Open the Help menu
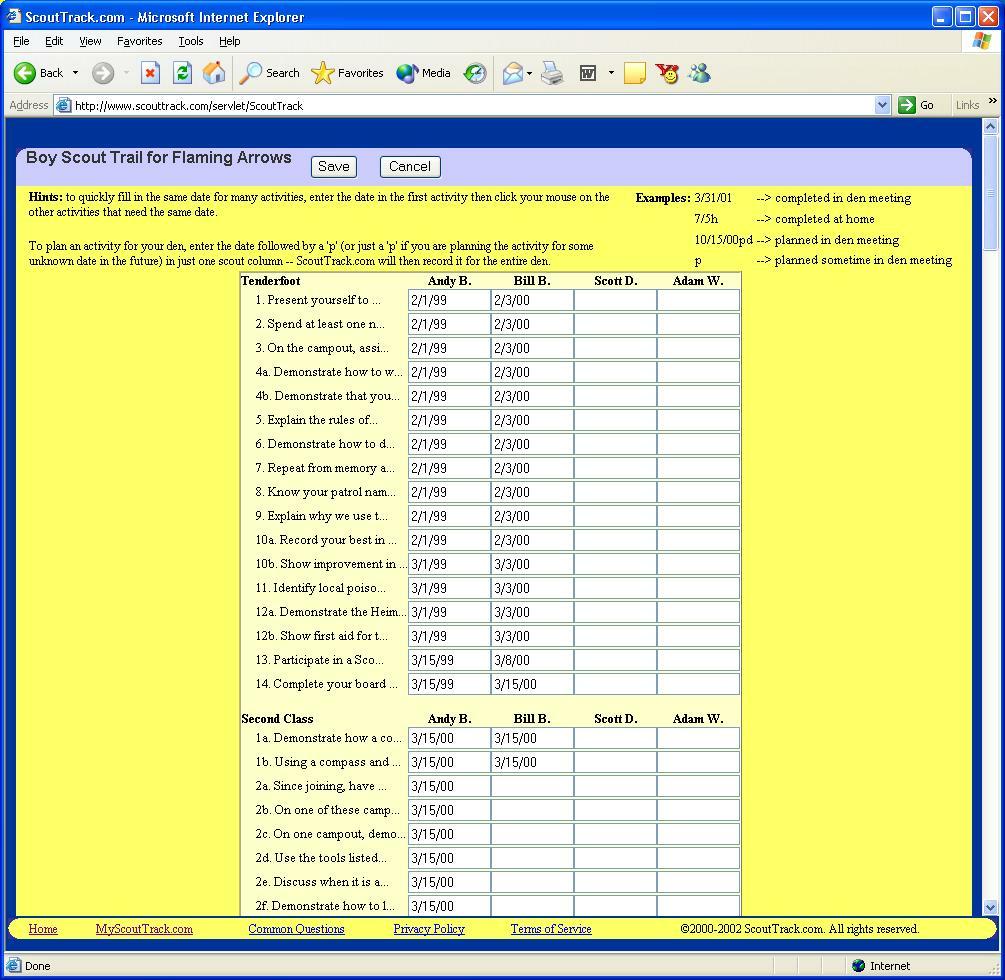Image resolution: width=1005 pixels, height=980 pixels. pyautogui.click(x=229, y=41)
